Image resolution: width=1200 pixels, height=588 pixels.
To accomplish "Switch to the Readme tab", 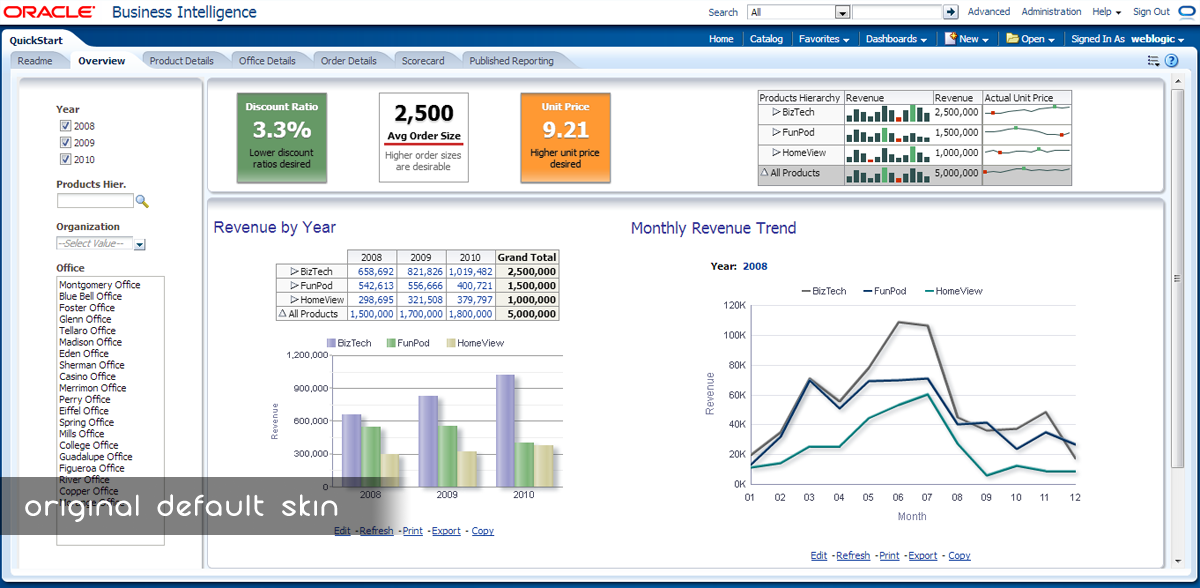I will (x=35, y=61).
